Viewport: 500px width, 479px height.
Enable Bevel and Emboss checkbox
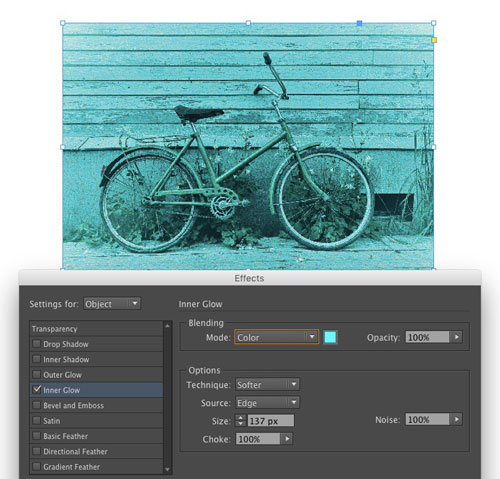[37, 405]
